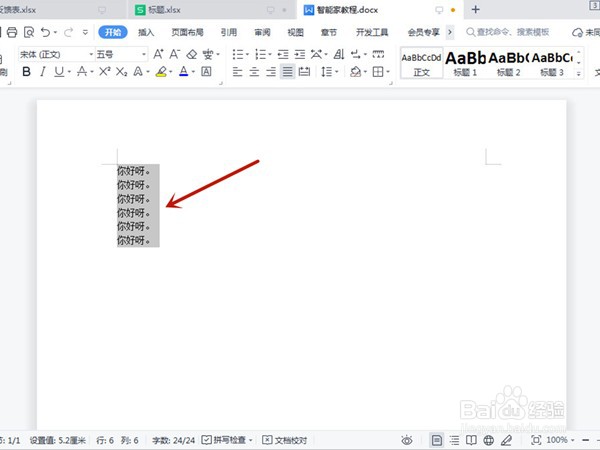Open Chinese layout tool
Image resolution: width=600 pixels, height=450 pixels.
click(x=316, y=54)
